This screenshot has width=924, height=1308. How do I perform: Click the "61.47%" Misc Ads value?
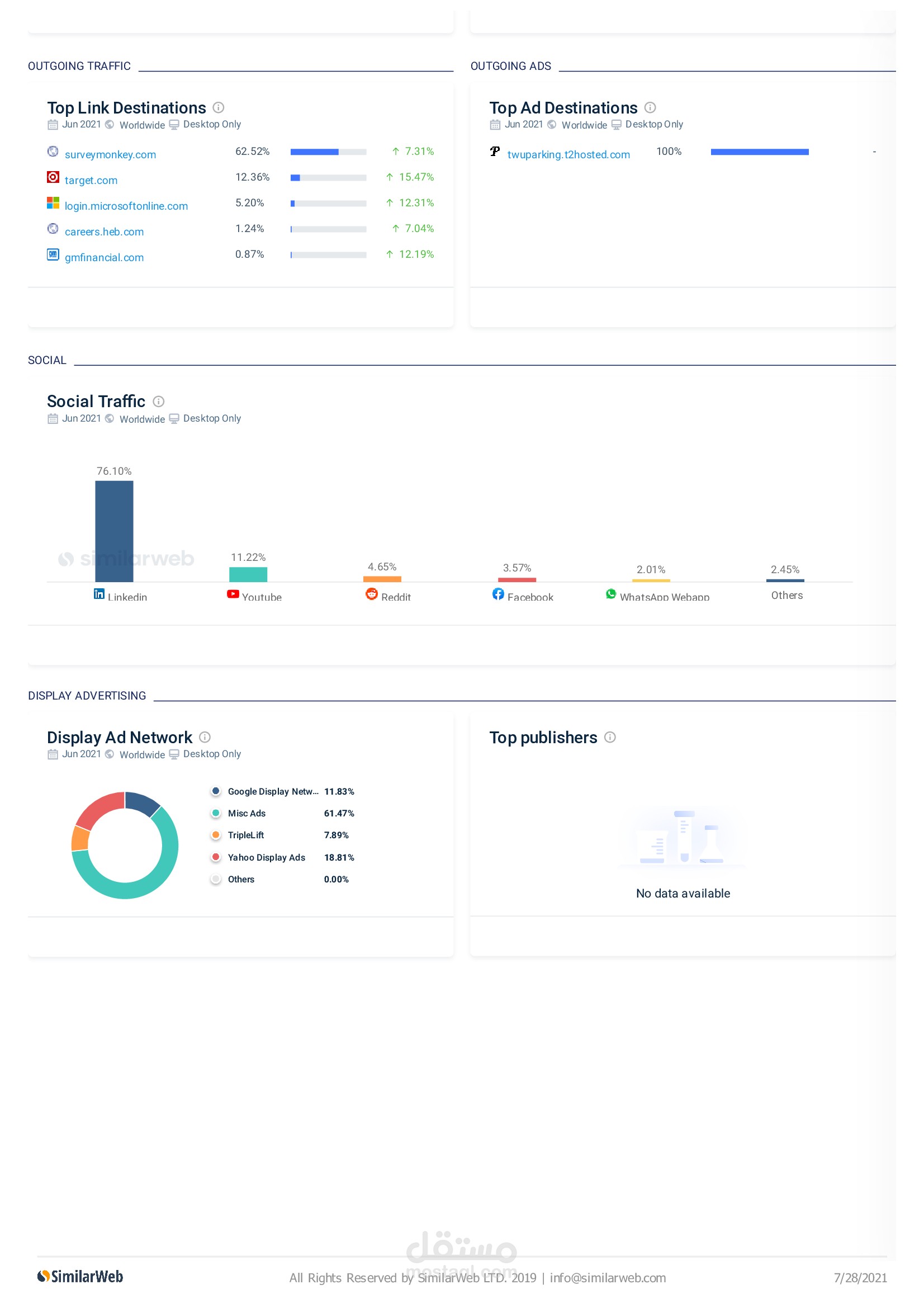pos(339,813)
